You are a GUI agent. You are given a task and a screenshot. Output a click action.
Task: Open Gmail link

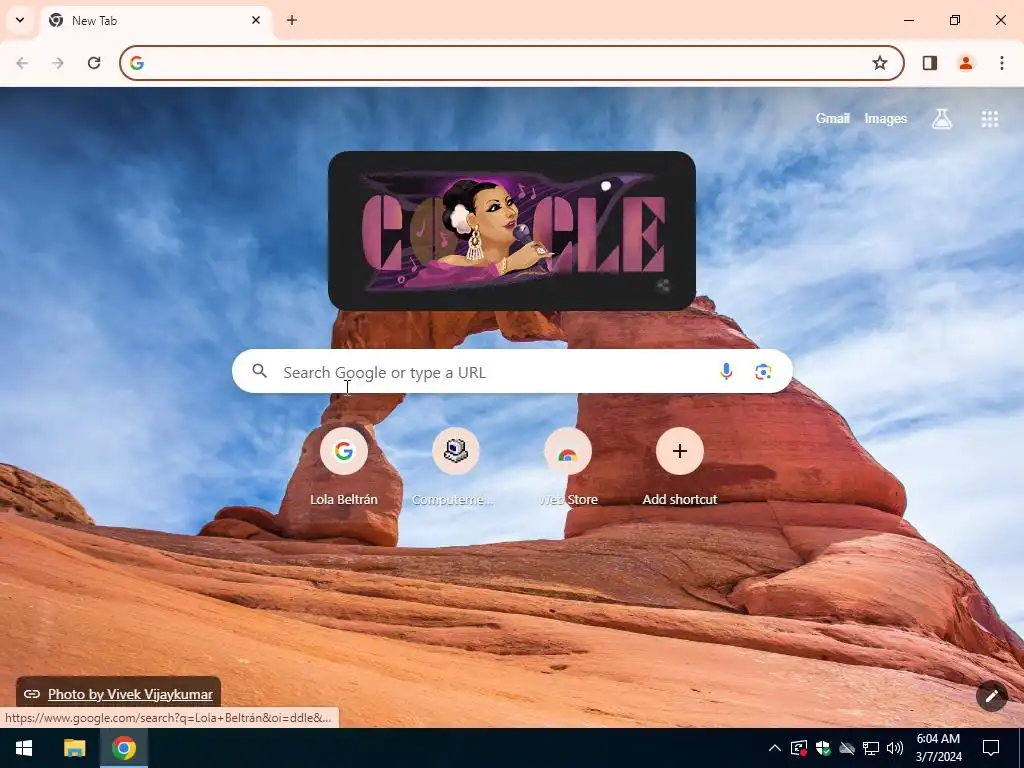(833, 118)
